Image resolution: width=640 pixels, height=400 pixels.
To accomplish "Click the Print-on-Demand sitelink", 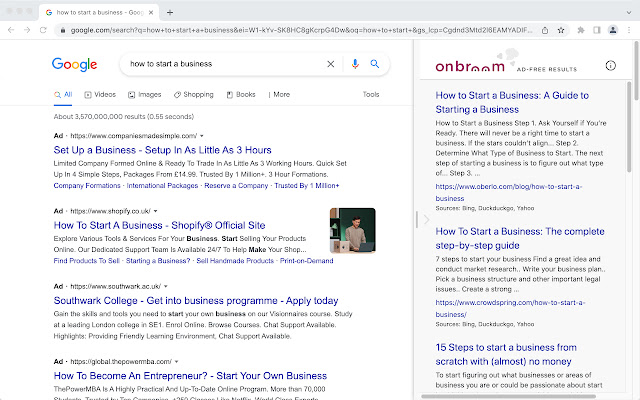I will (307, 261).
